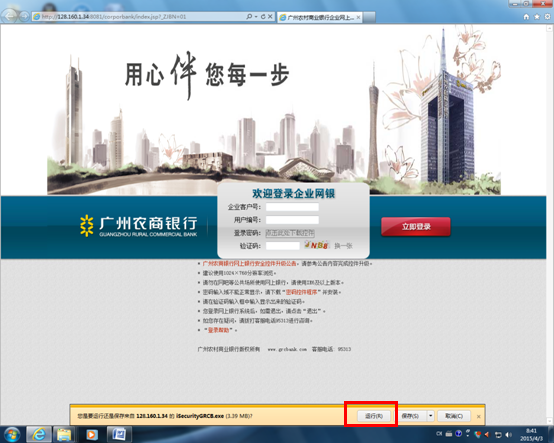Click the 取消(C) Cancel button
Image resolution: width=554 pixels, height=443 pixels.
[x=454, y=416]
